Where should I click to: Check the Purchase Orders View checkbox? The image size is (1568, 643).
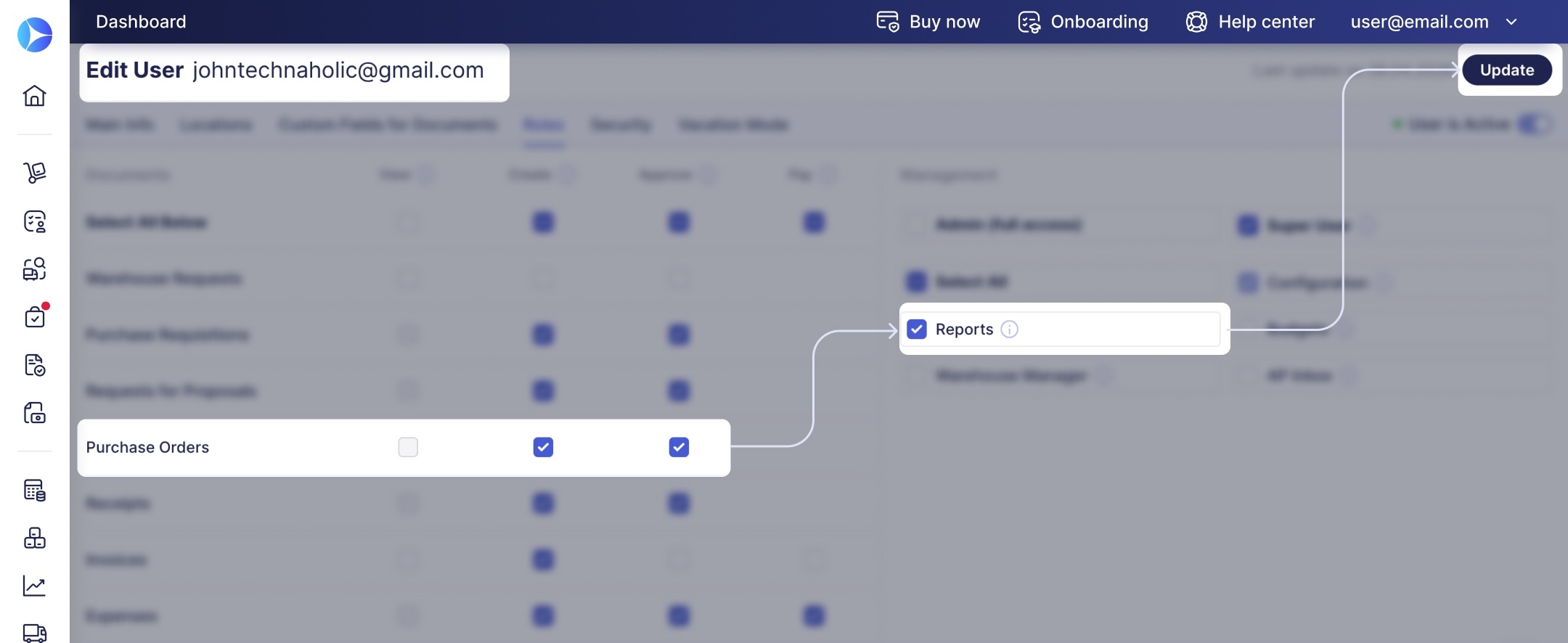coord(408,447)
